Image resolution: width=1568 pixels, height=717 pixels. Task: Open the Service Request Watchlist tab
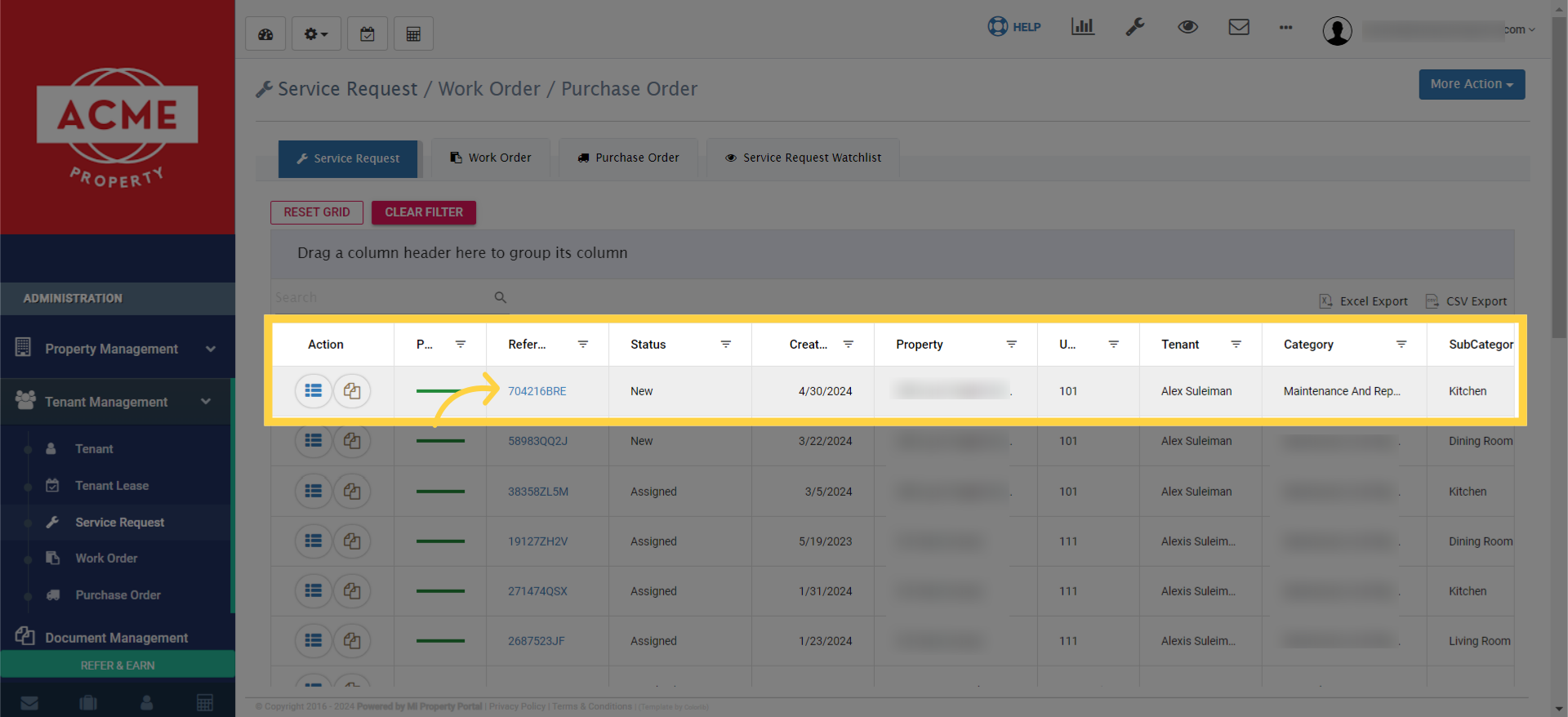click(803, 158)
